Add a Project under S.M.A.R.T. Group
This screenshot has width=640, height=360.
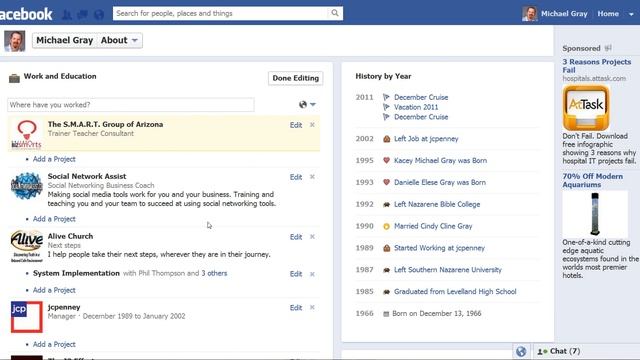tap(54, 159)
